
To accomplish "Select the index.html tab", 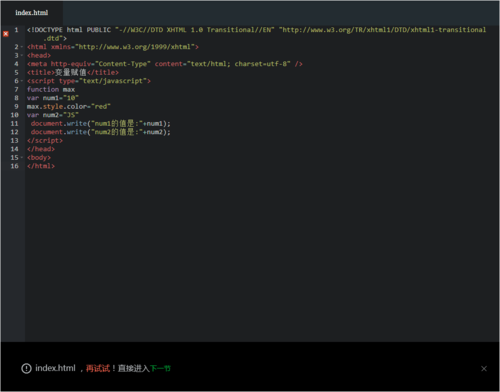I will [32, 13].
